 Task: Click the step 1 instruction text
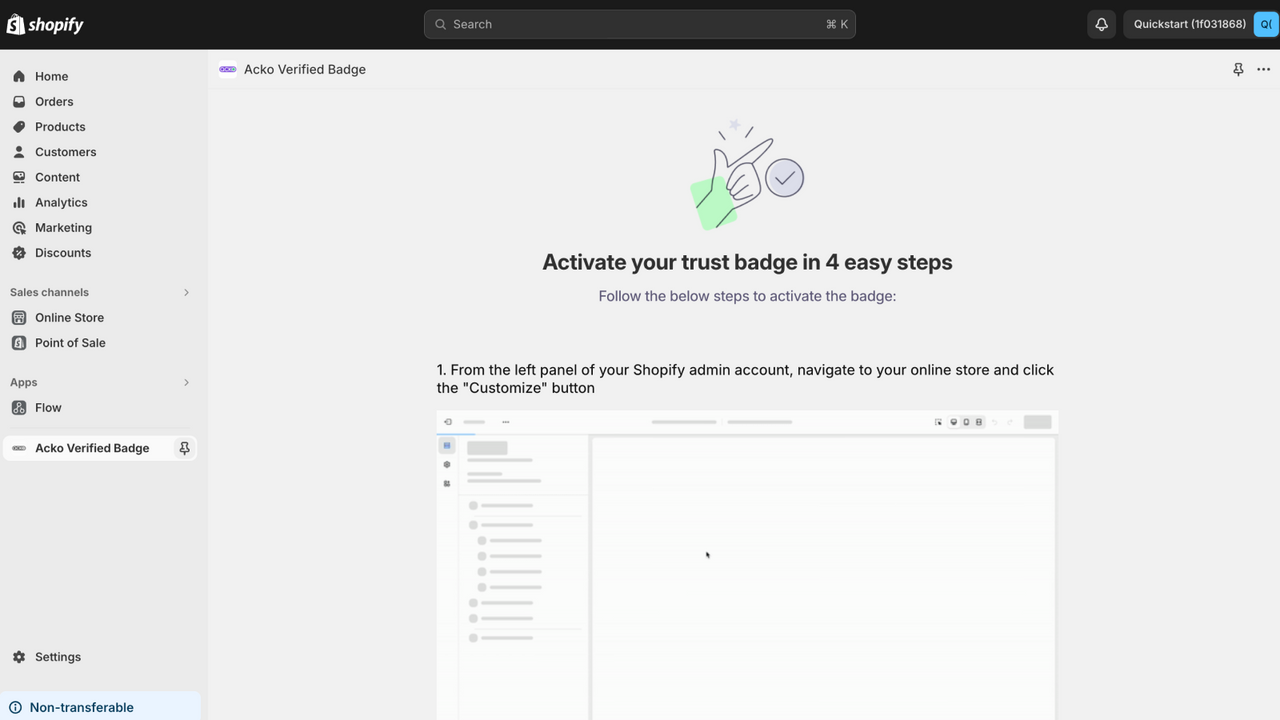(x=746, y=379)
